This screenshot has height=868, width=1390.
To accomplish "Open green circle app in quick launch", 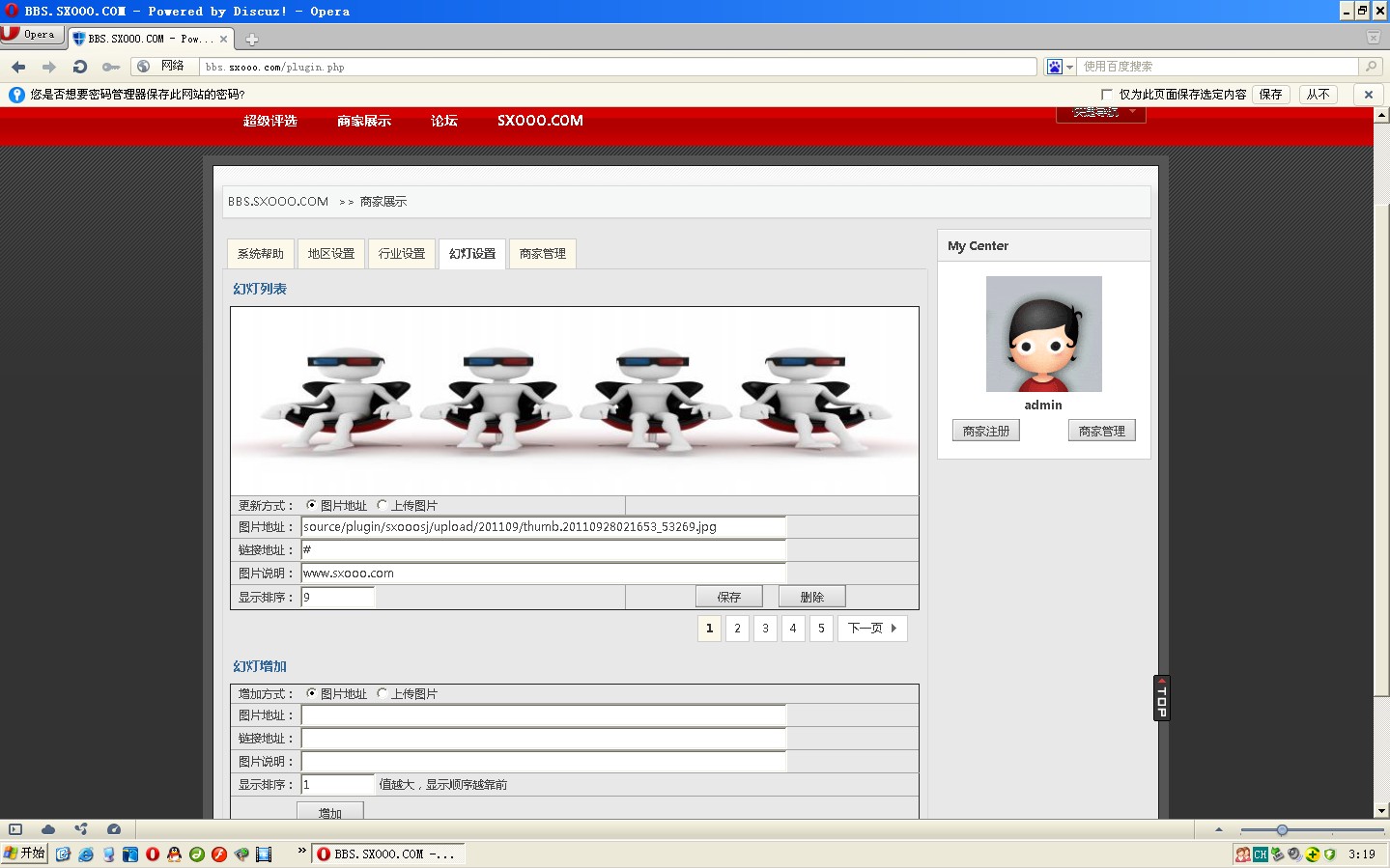I will coord(197,854).
